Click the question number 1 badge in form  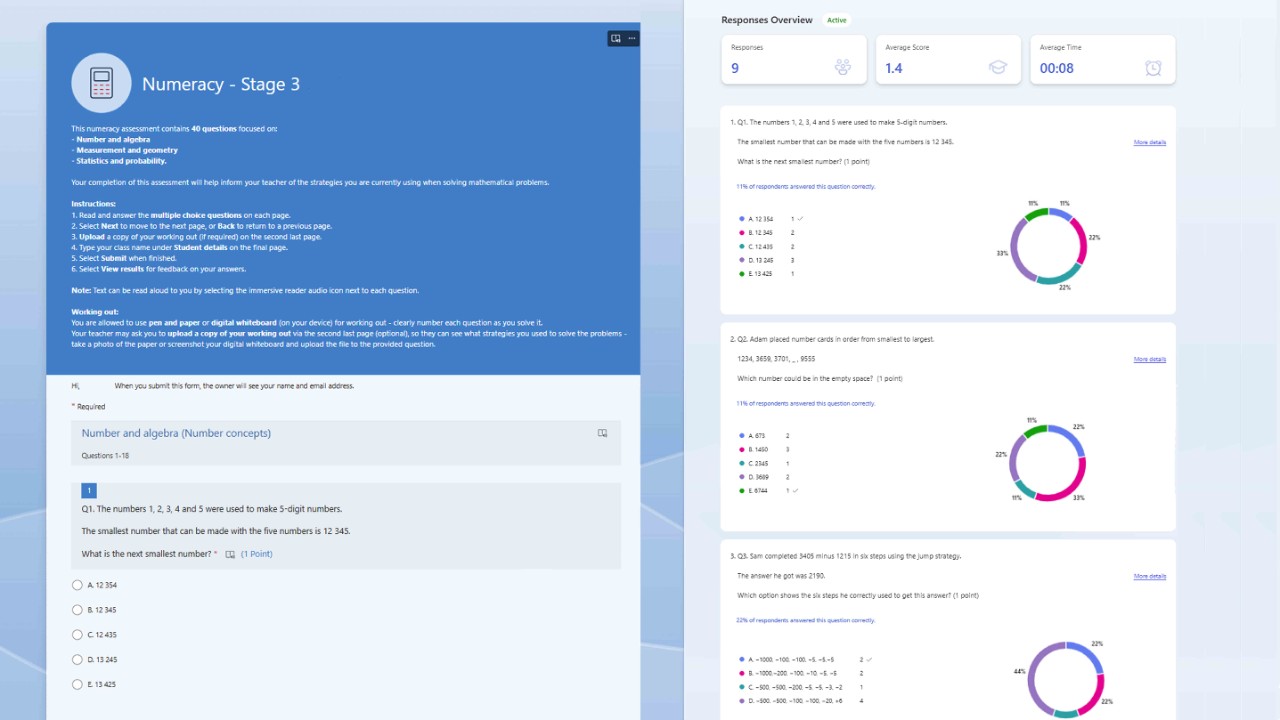pos(89,491)
